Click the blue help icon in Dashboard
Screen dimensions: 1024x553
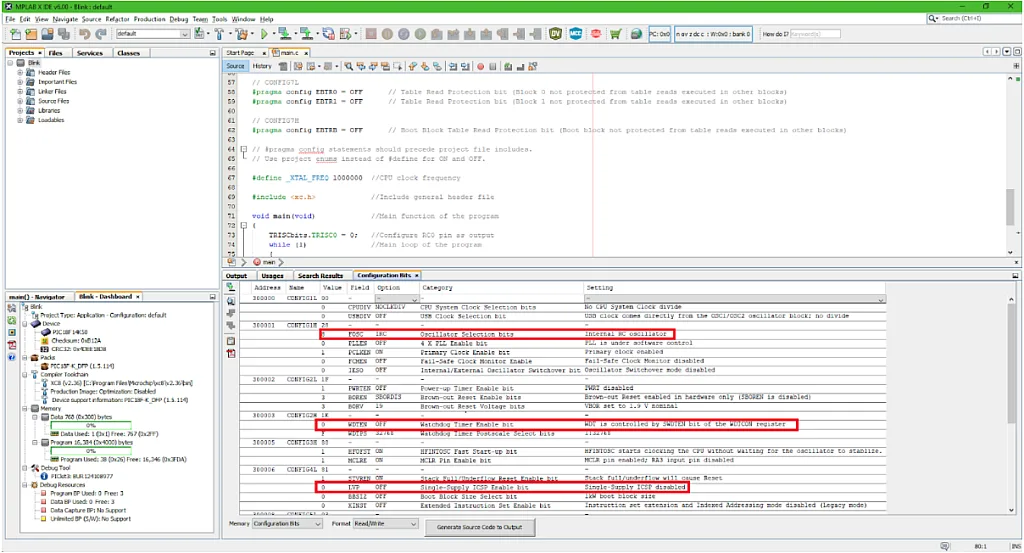point(12,357)
